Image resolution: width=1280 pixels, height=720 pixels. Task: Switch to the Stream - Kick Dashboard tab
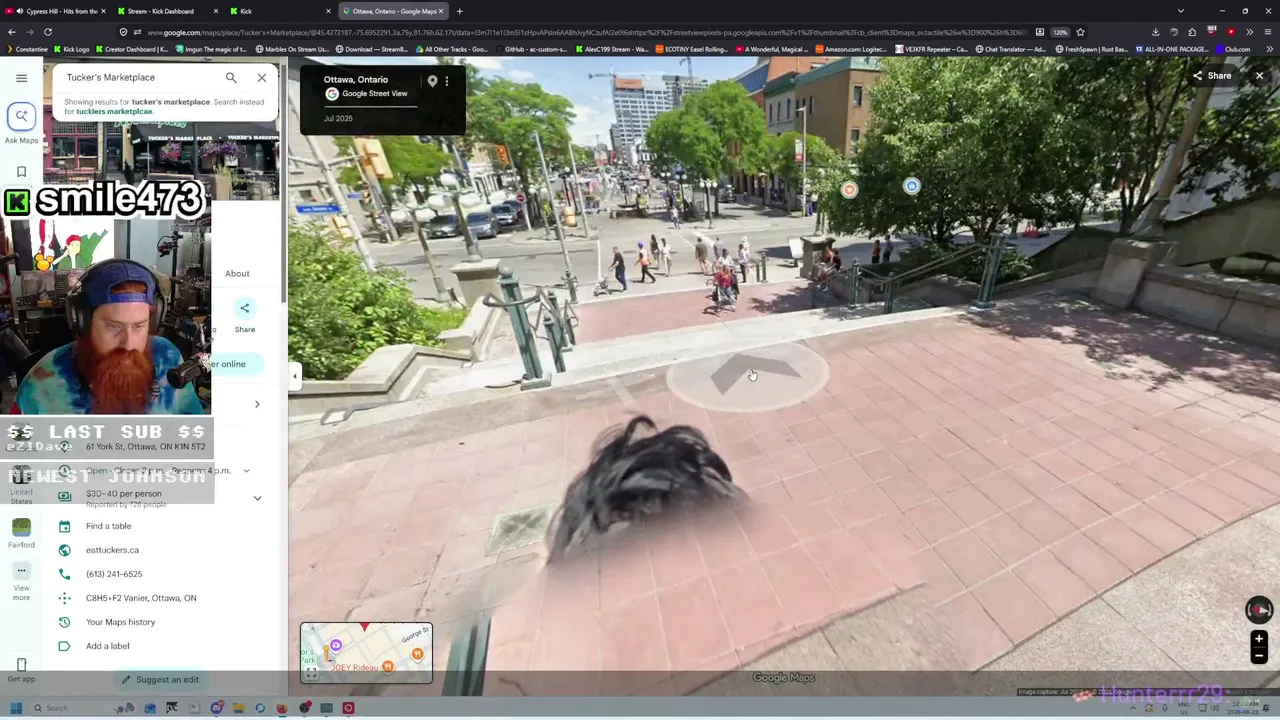pyautogui.click(x=166, y=11)
